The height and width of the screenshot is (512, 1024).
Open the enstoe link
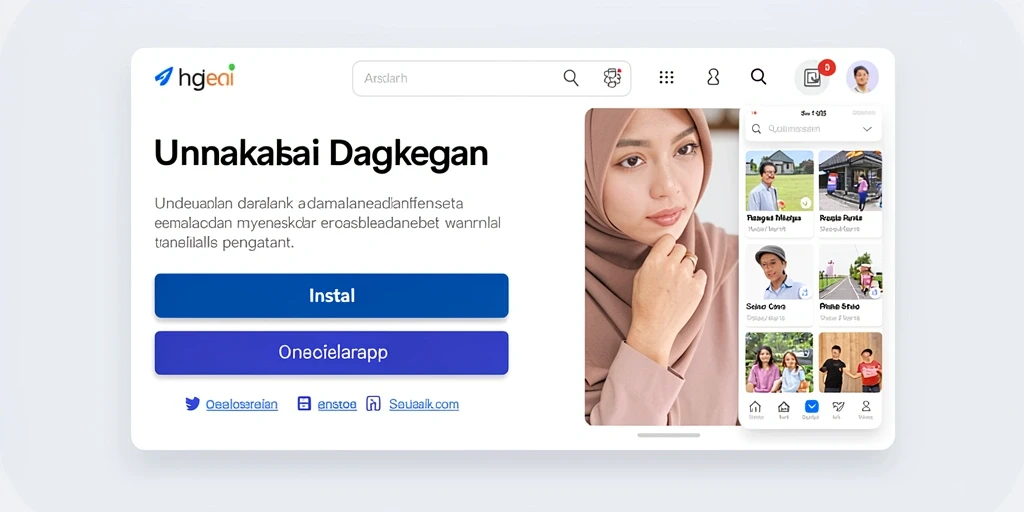pos(337,404)
